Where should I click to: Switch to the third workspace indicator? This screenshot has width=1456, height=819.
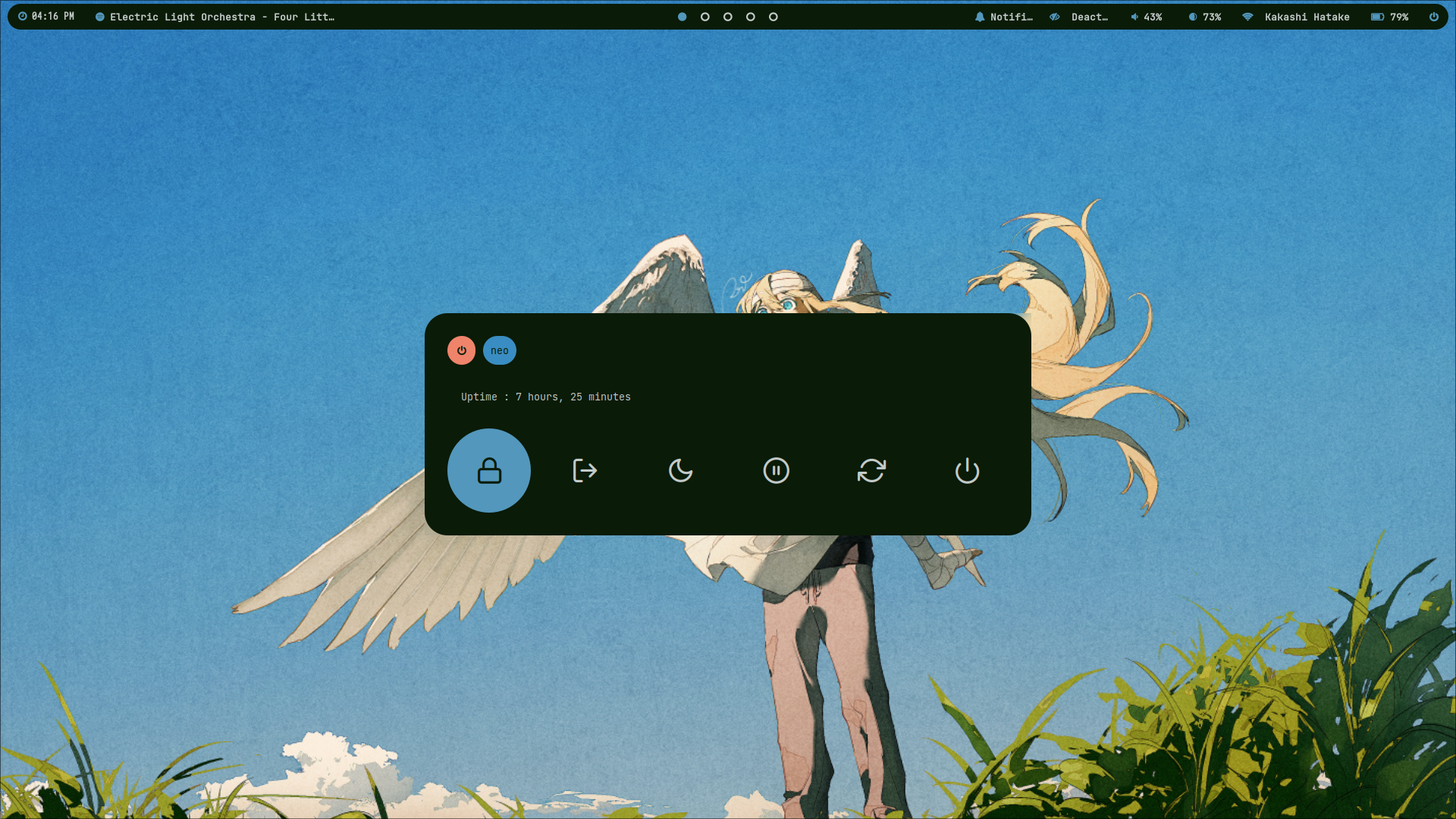coord(727,17)
